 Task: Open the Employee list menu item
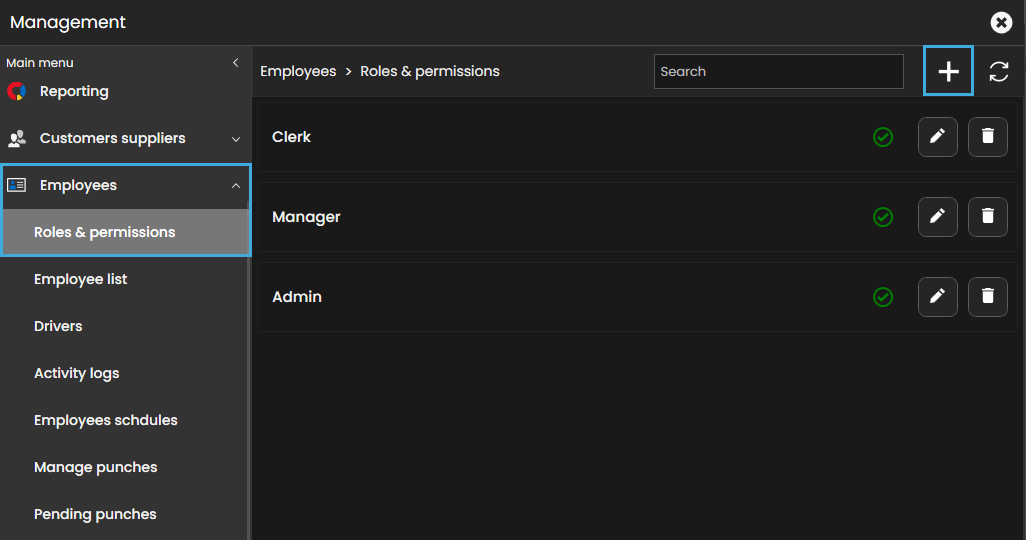point(81,279)
